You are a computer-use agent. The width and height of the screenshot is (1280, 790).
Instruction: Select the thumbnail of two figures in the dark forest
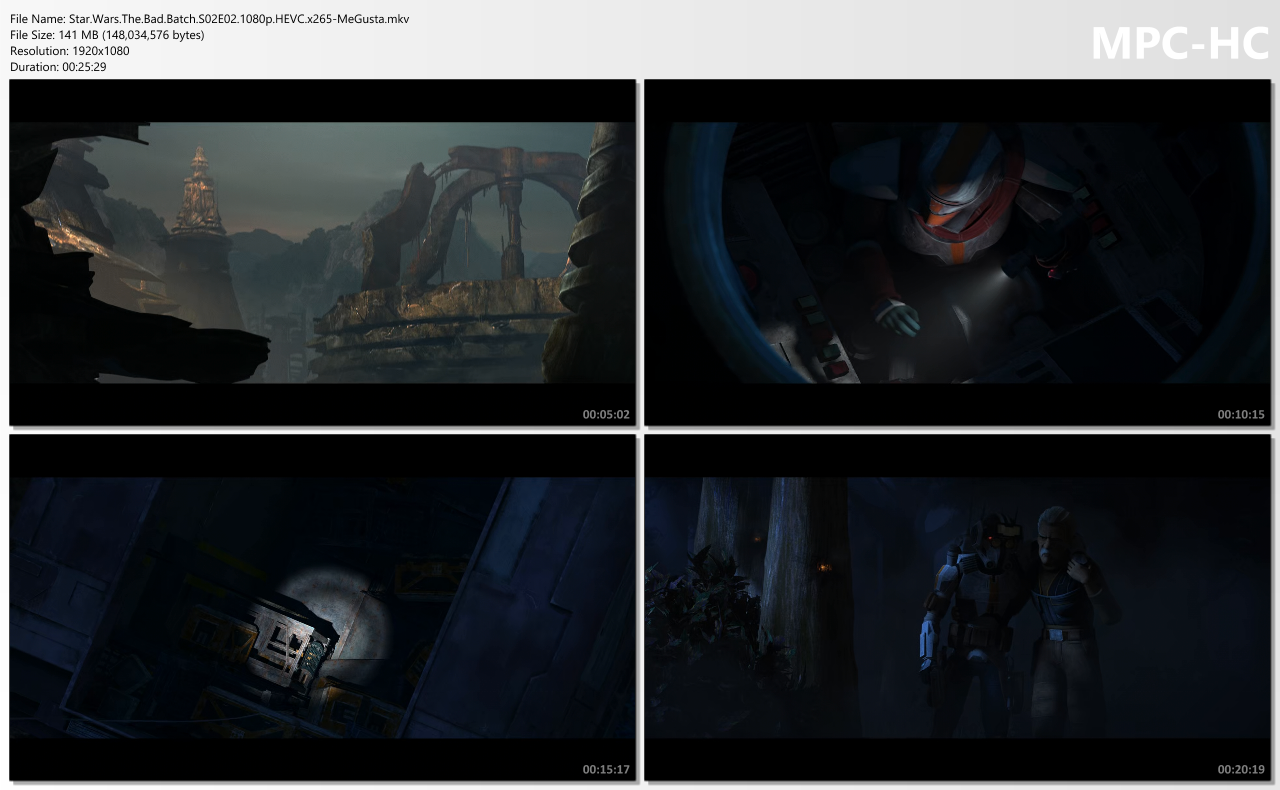[957, 607]
